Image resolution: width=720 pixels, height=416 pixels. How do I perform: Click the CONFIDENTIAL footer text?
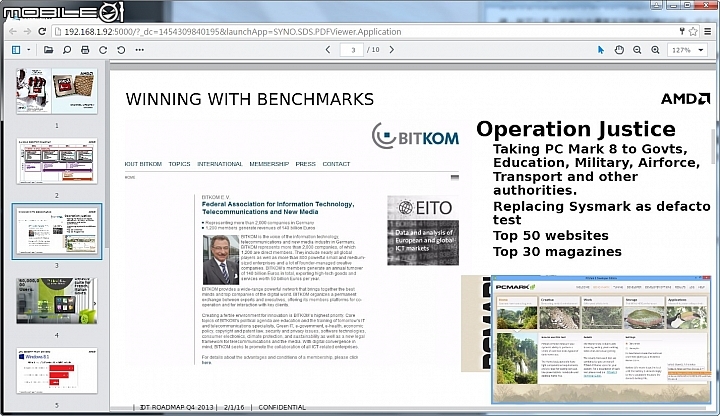(x=282, y=407)
